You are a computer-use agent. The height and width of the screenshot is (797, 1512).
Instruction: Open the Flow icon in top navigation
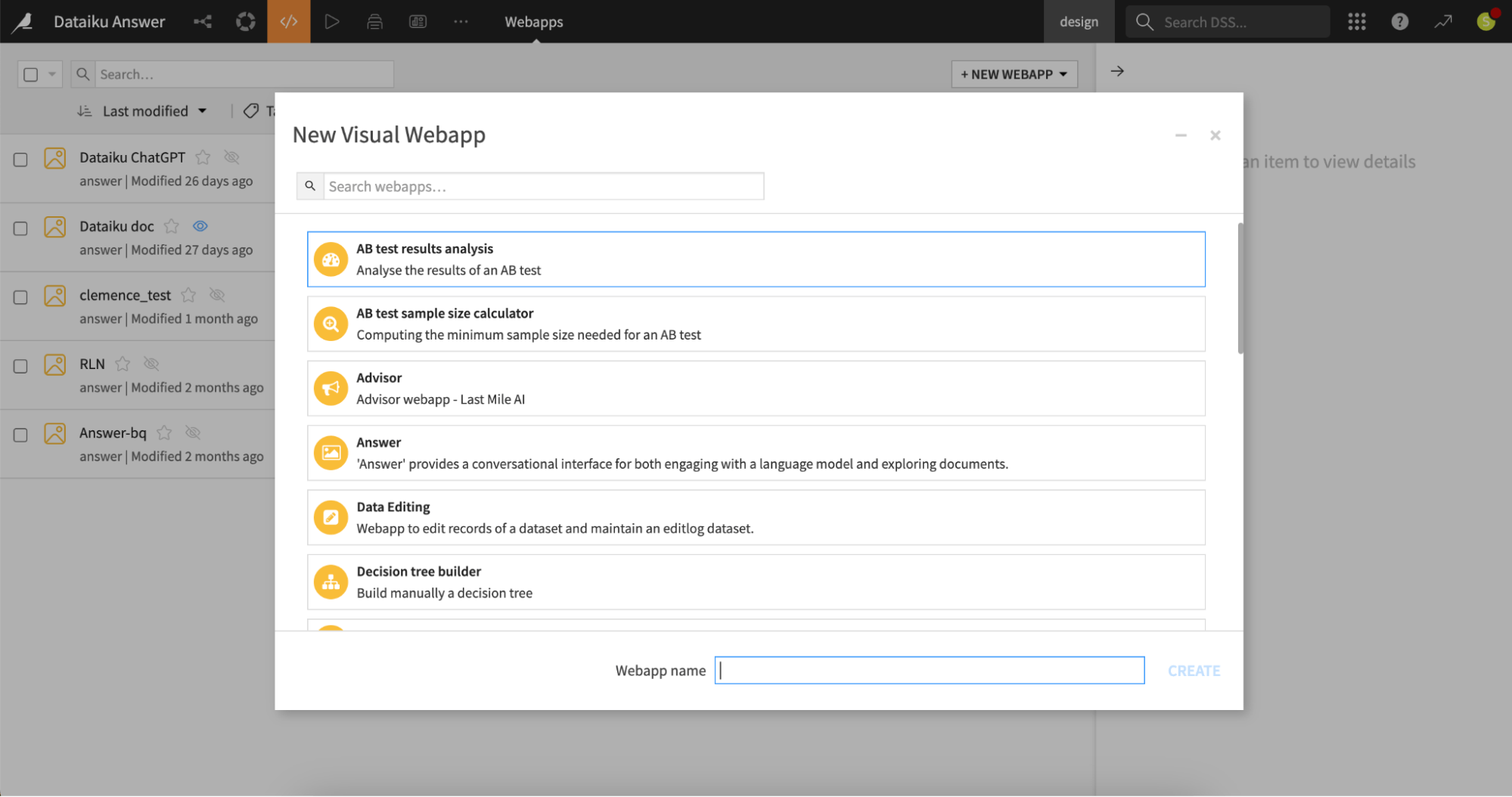click(x=202, y=22)
